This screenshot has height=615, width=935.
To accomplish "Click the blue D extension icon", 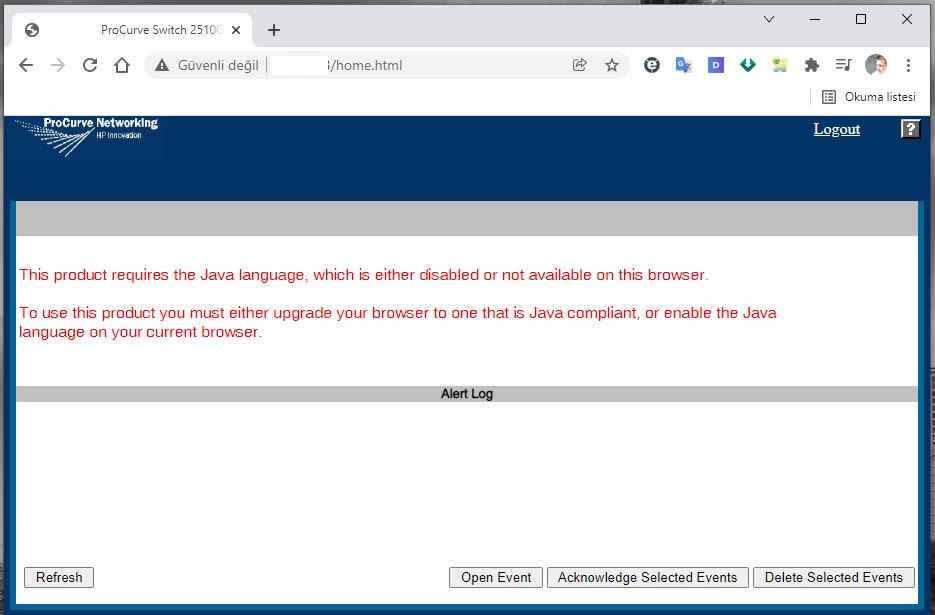I will pos(716,65).
